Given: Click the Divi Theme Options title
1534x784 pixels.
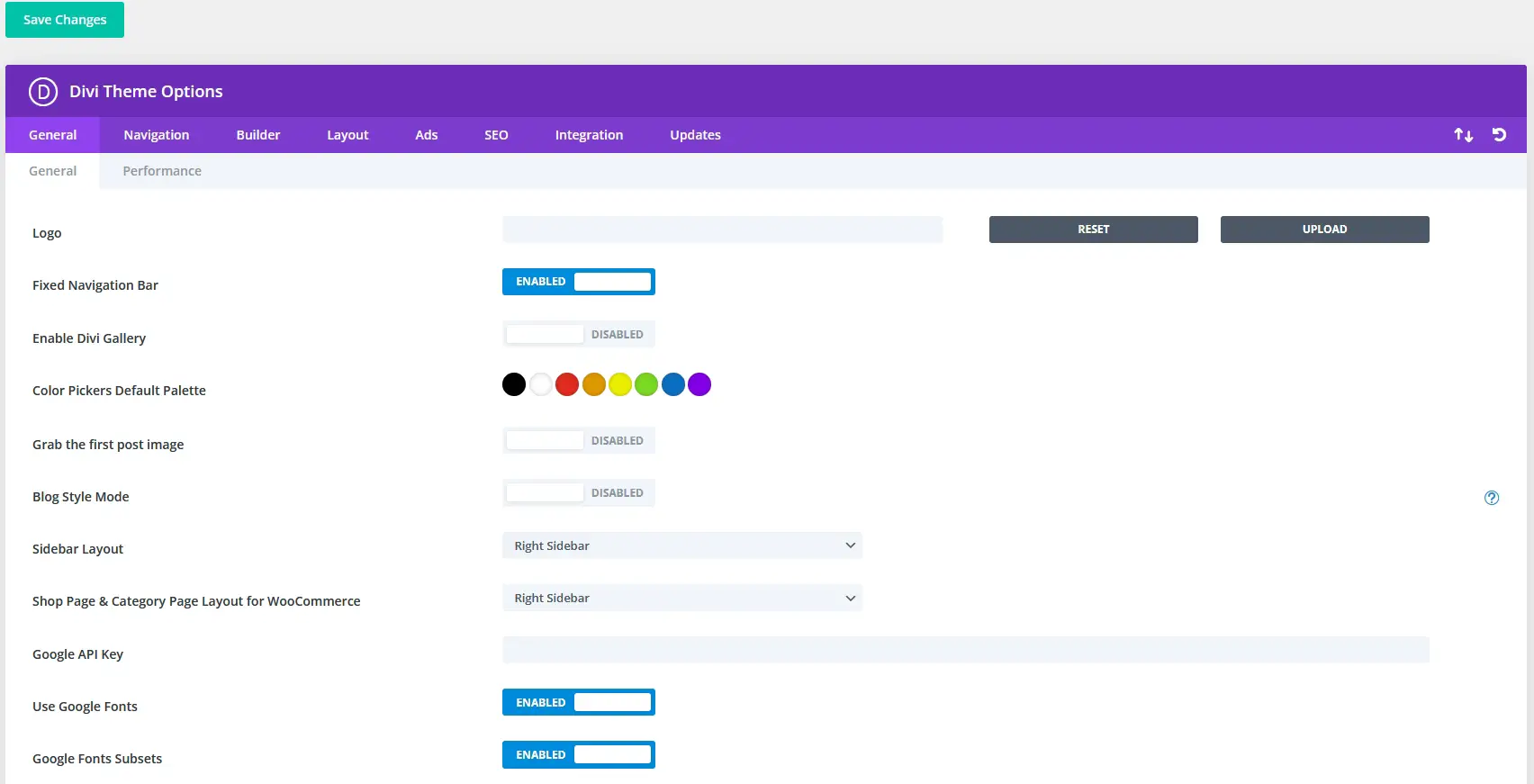Looking at the screenshot, I should click(x=146, y=92).
